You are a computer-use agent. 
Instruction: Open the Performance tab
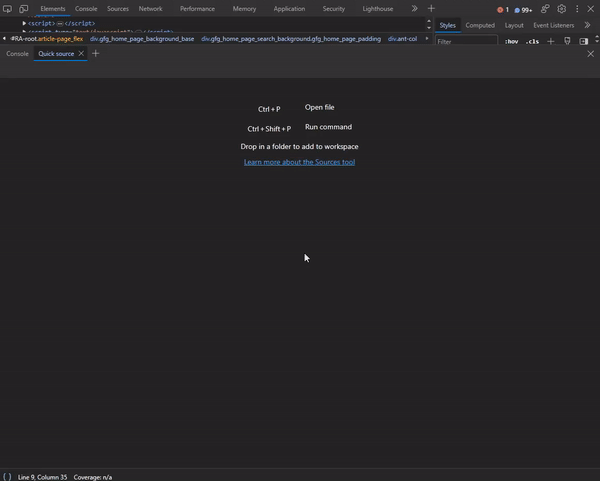click(x=197, y=8)
